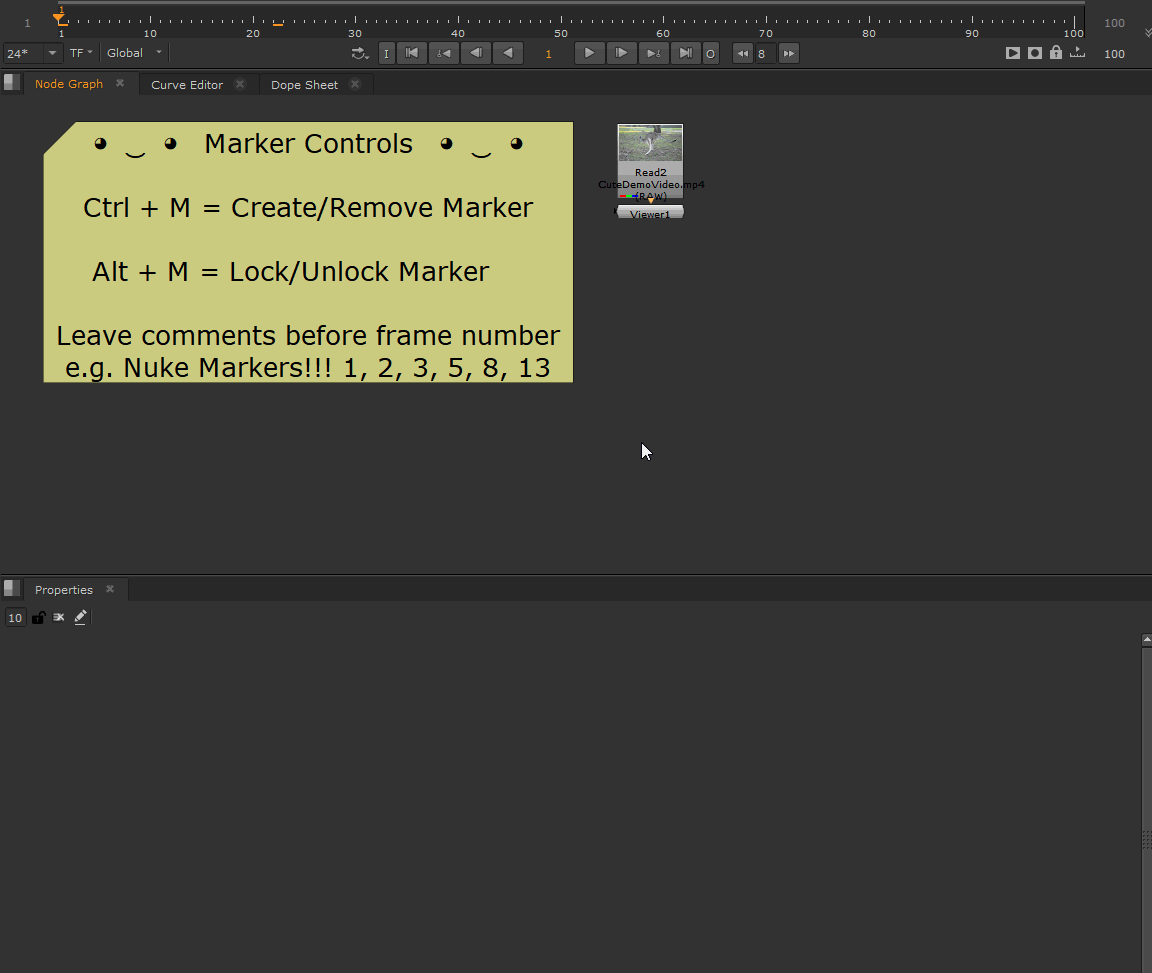Click the play forward button
The width and height of the screenshot is (1152, 973).
click(590, 53)
